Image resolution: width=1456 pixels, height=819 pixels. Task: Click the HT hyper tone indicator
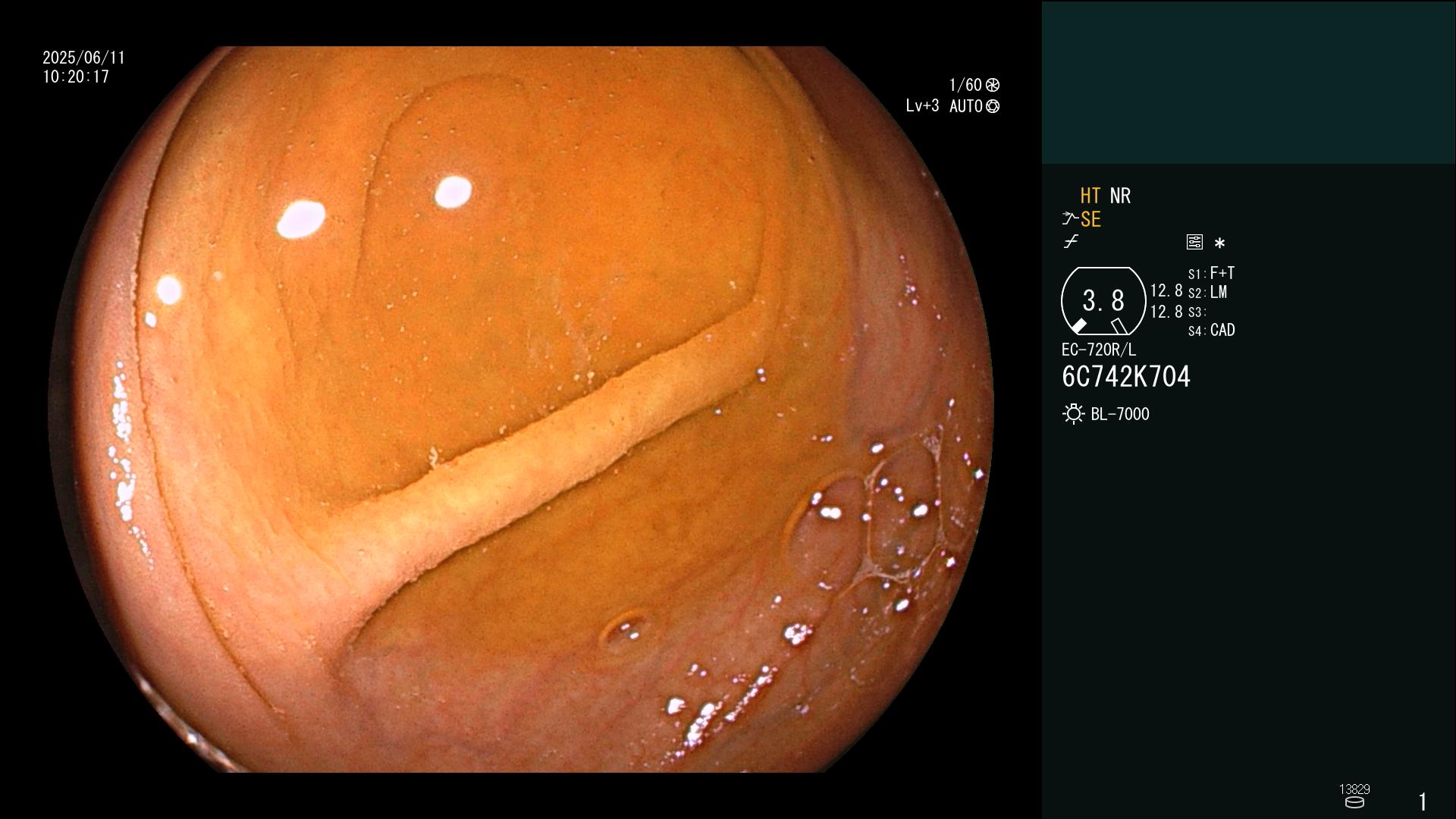(1090, 196)
